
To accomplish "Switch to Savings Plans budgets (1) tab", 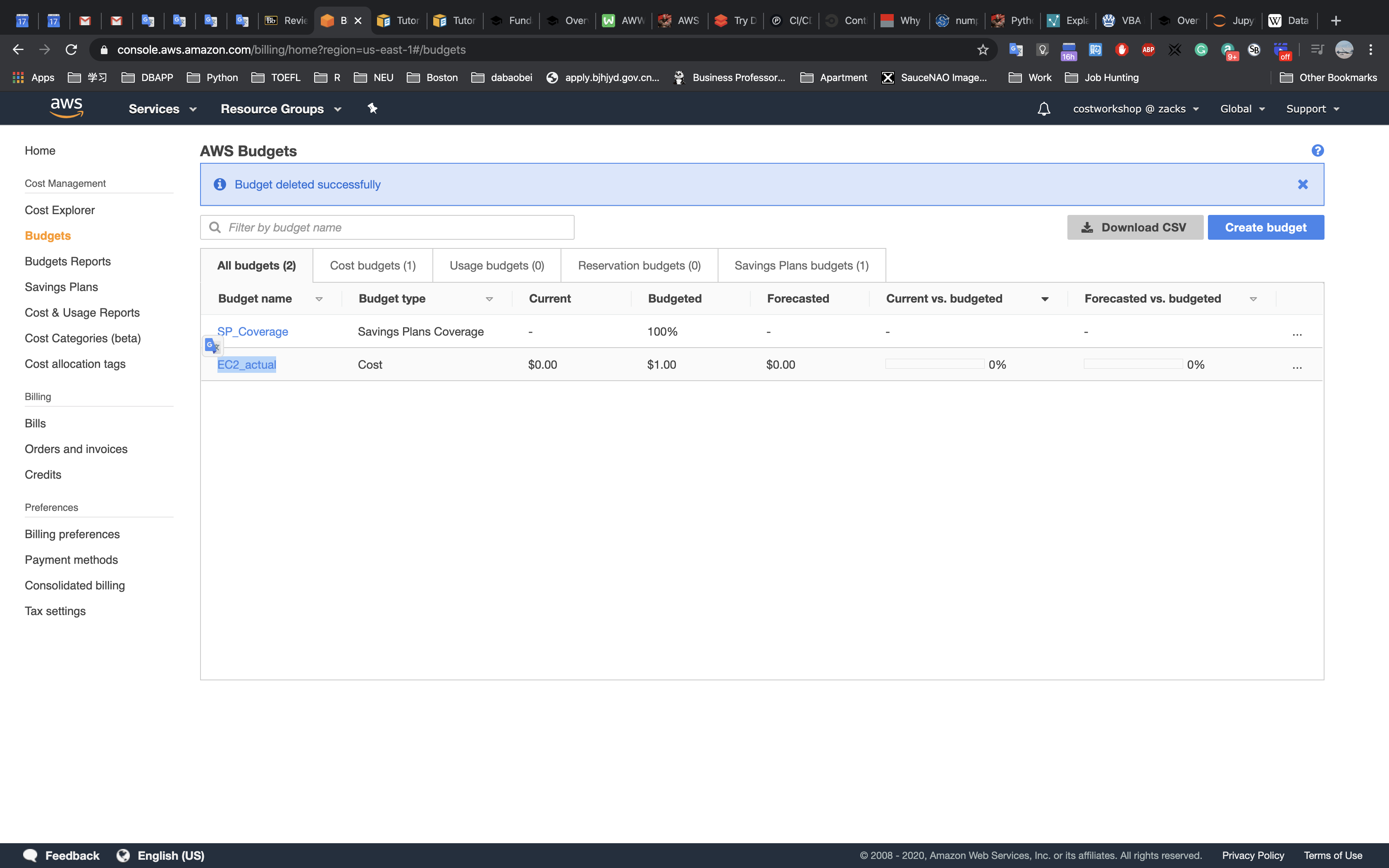I will pyautogui.click(x=801, y=266).
